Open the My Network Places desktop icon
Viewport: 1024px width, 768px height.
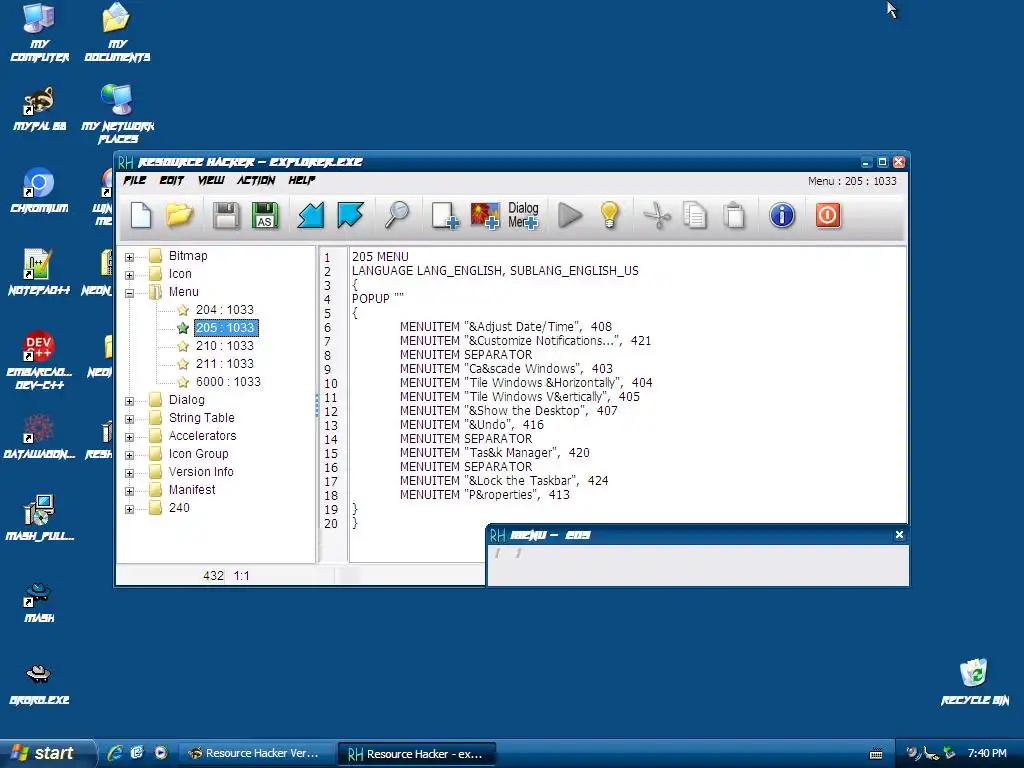pos(118,115)
